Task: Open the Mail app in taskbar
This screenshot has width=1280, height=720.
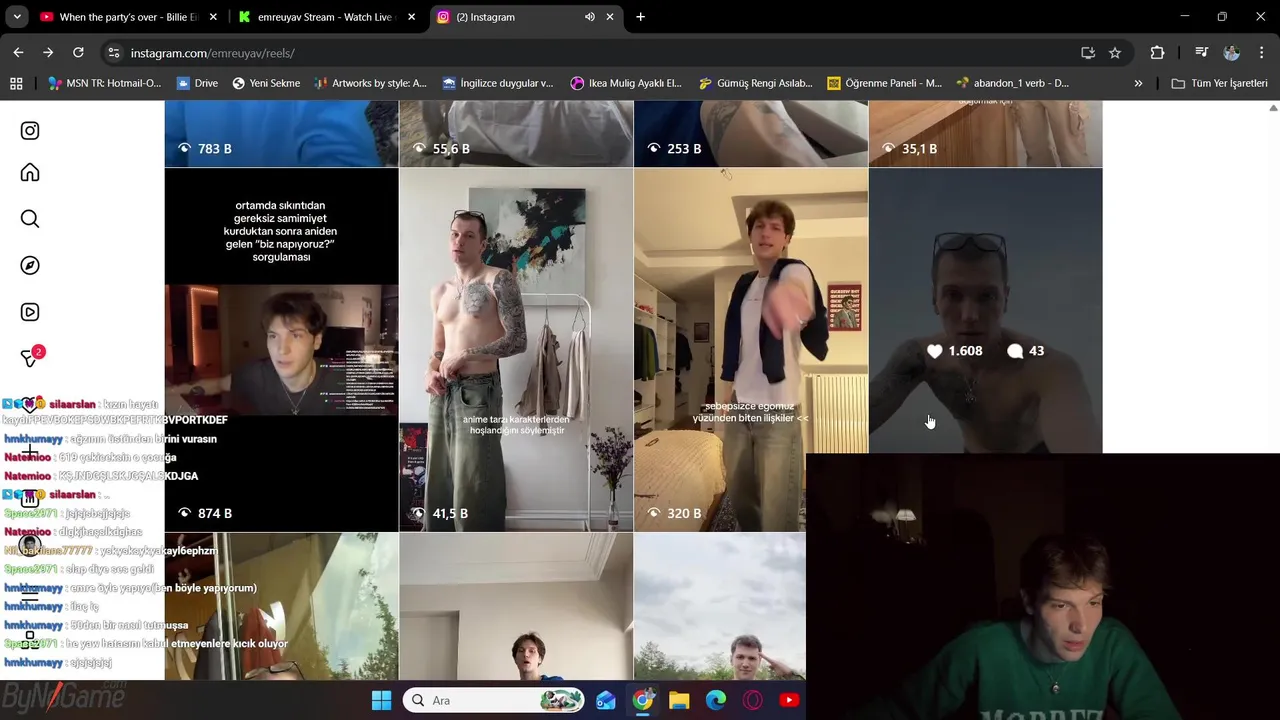Action: 606,700
